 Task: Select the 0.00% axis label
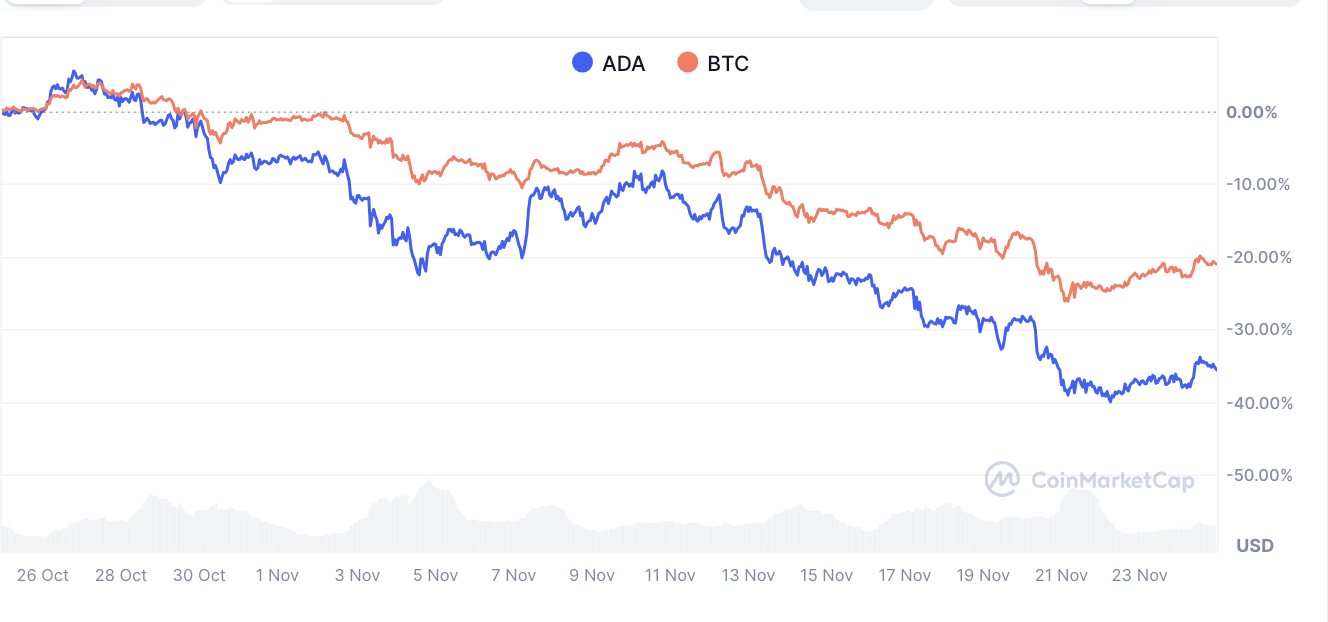click(1252, 112)
